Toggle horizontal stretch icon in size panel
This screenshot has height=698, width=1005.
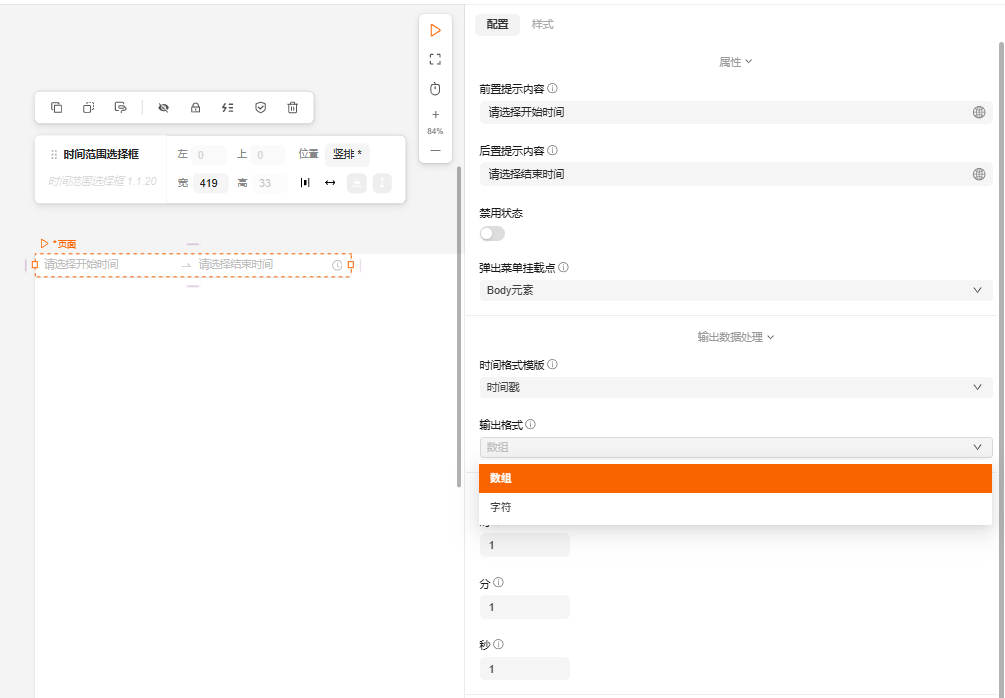point(332,183)
